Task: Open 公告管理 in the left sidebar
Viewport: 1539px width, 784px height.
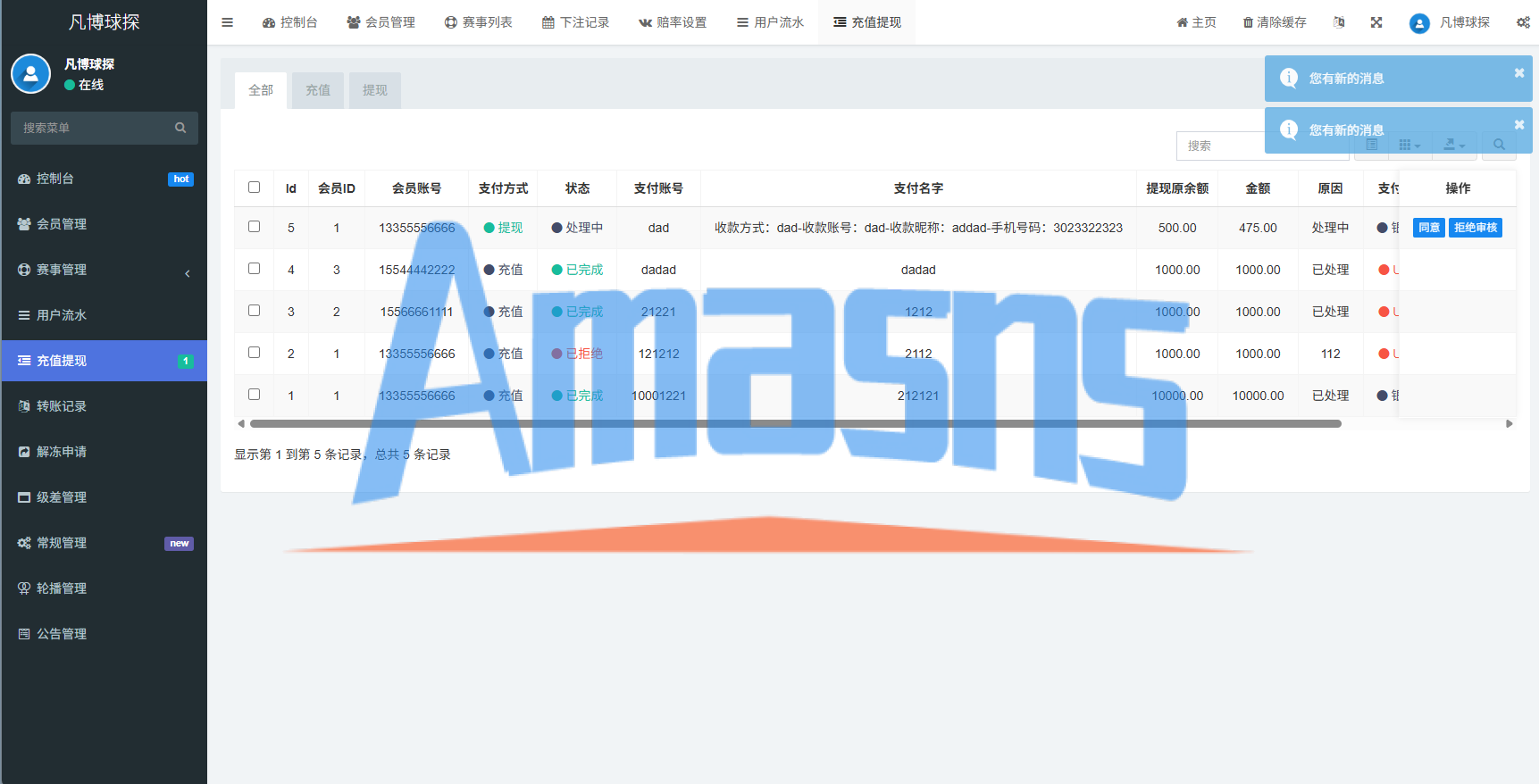Action: (x=105, y=634)
